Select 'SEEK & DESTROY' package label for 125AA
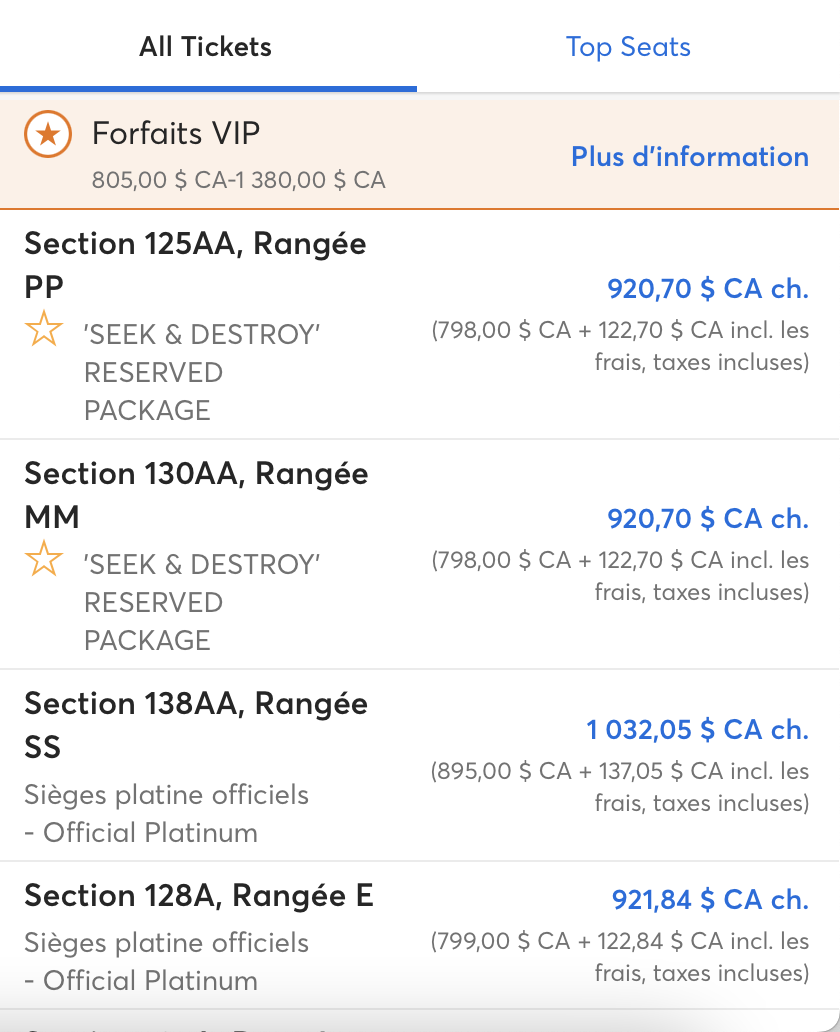 202,373
